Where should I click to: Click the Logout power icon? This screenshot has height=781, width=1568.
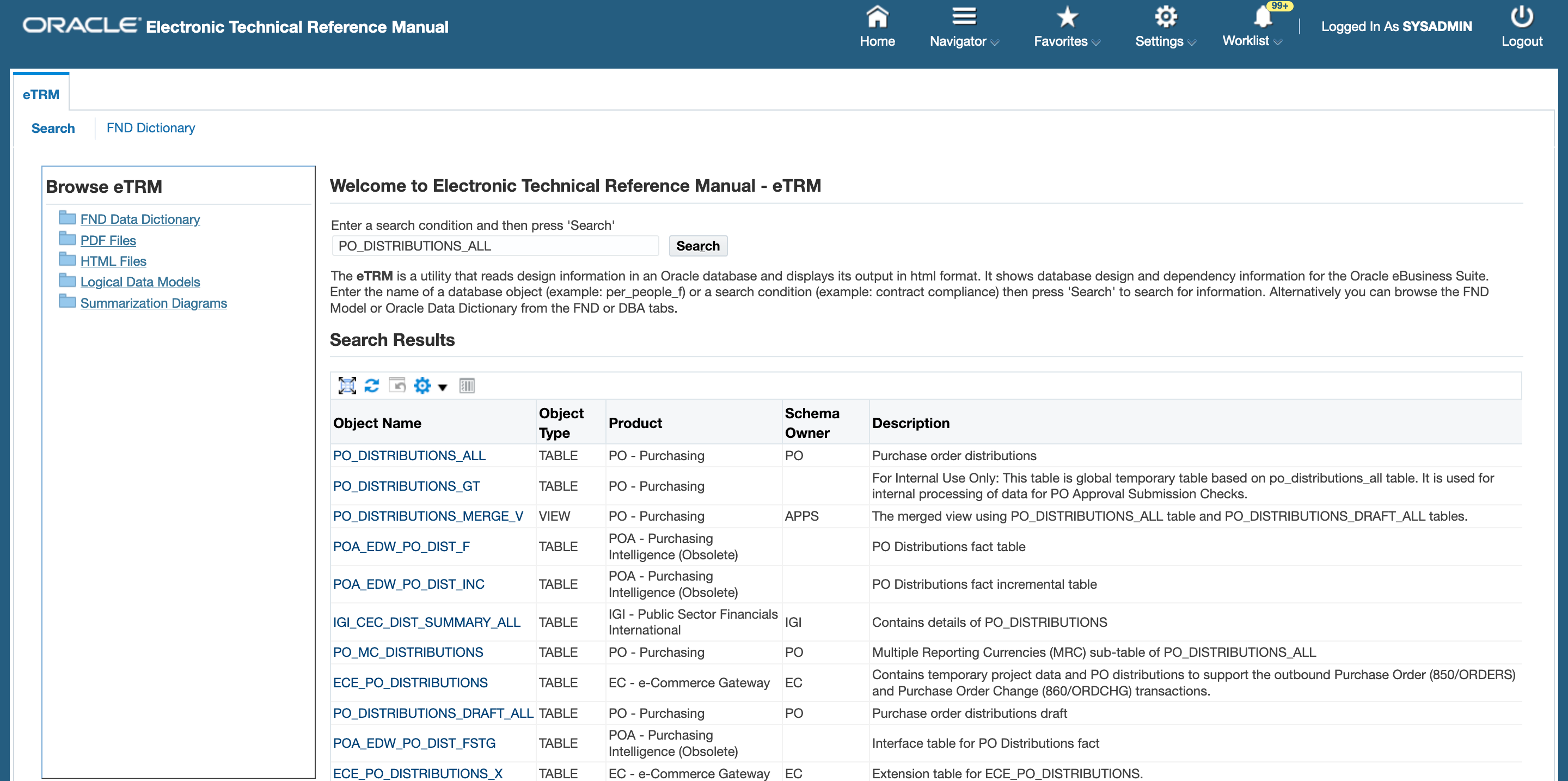(x=1521, y=17)
